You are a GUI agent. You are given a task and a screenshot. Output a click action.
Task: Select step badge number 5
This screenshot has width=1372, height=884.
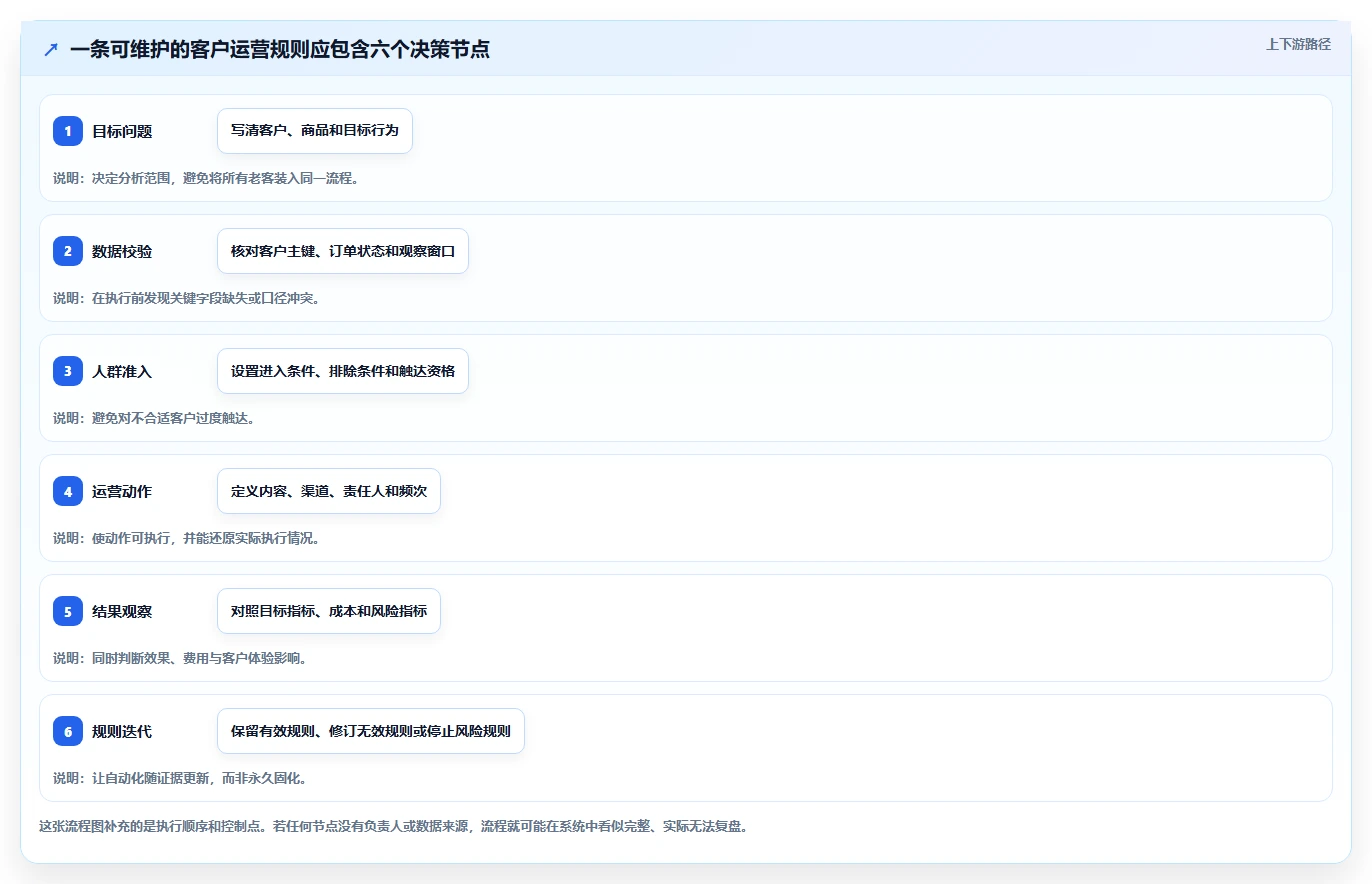(68, 611)
